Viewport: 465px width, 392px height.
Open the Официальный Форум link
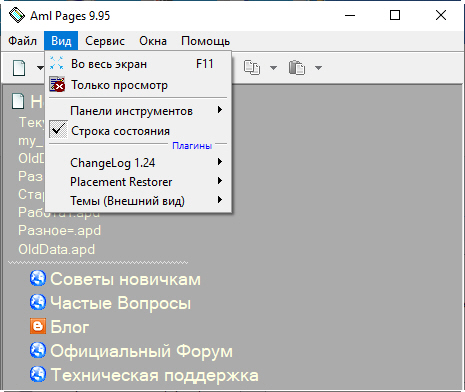tap(141, 351)
